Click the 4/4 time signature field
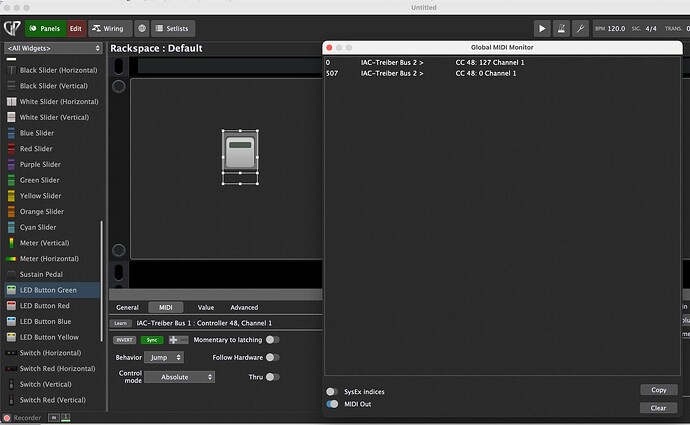This screenshot has width=690, height=425. pos(651,29)
